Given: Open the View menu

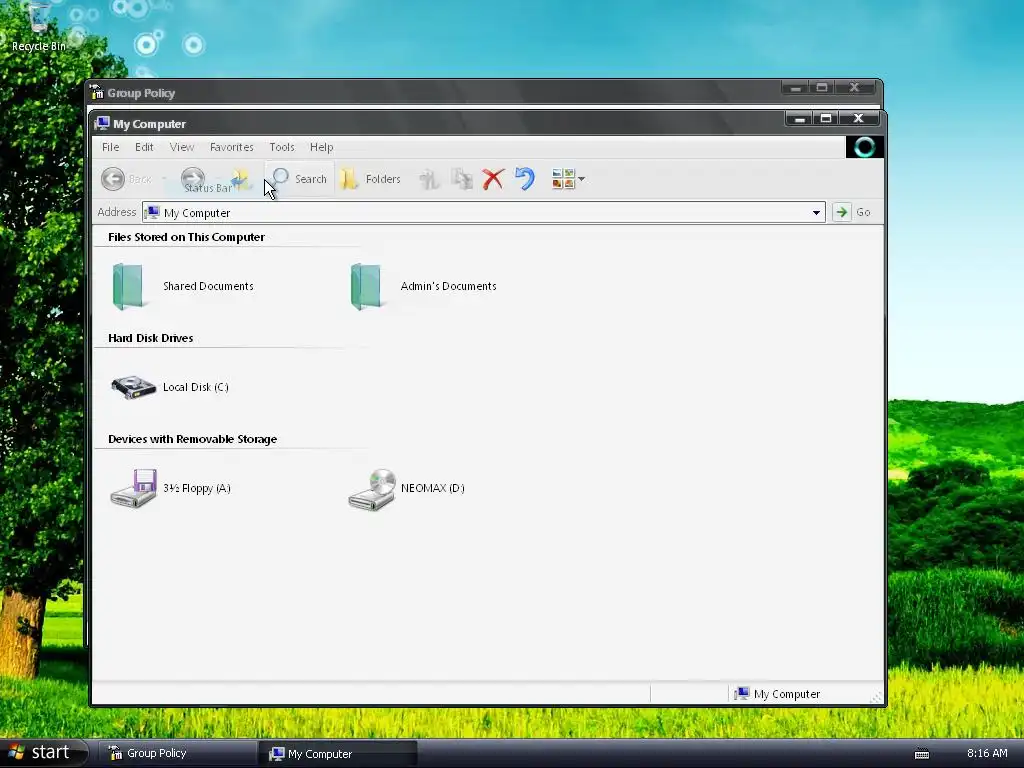Looking at the screenshot, I should coord(182,147).
